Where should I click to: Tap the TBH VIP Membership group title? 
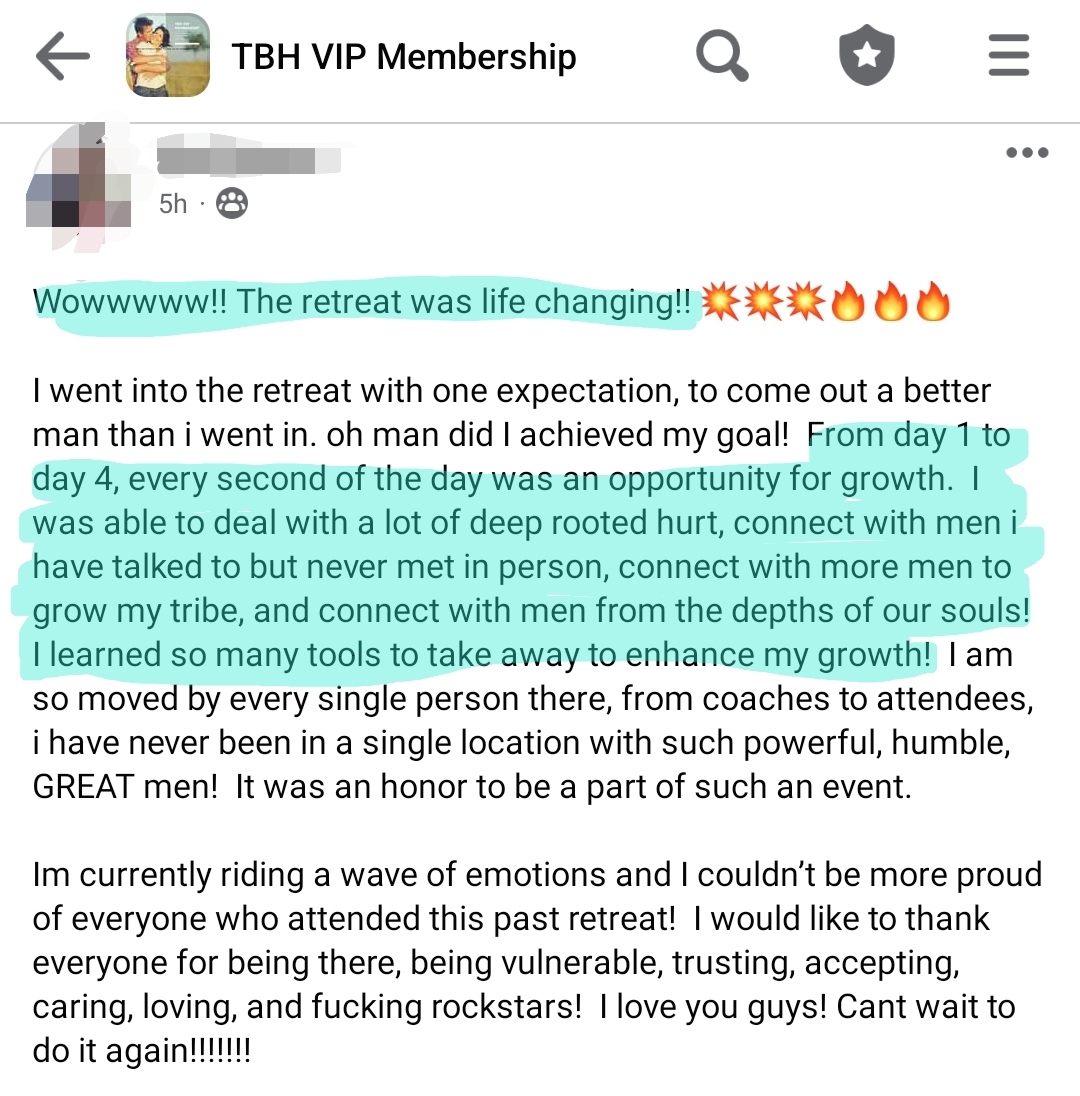pyautogui.click(x=404, y=57)
